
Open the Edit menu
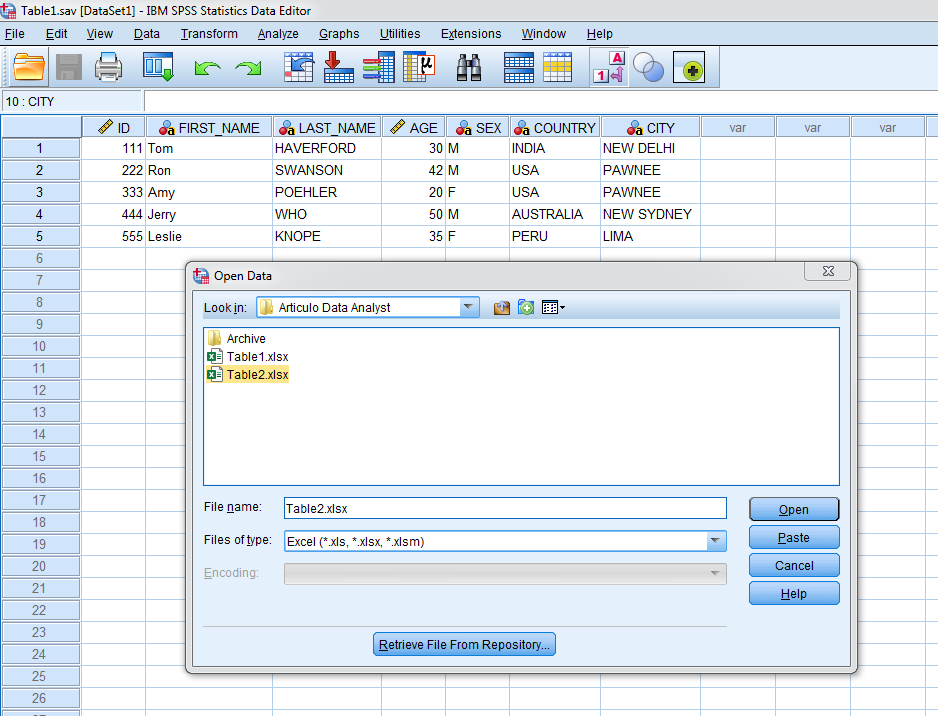click(x=56, y=34)
